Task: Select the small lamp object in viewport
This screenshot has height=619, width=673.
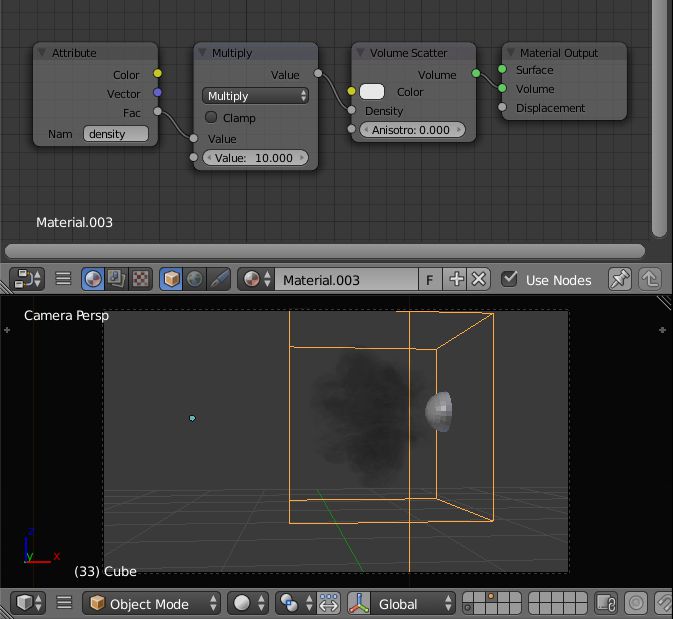Action: [x=192, y=418]
